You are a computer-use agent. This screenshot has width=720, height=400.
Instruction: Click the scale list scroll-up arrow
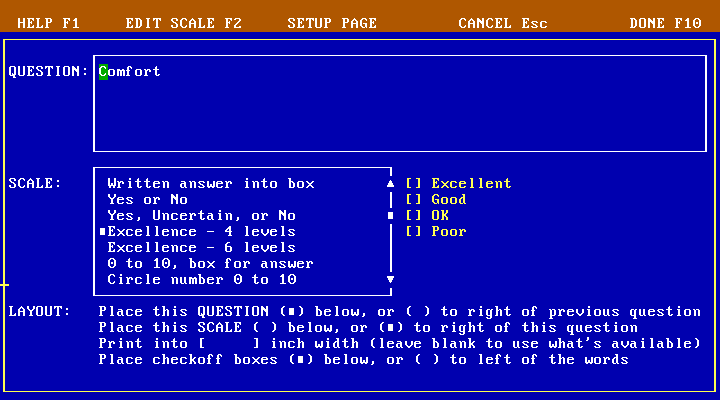click(390, 184)
